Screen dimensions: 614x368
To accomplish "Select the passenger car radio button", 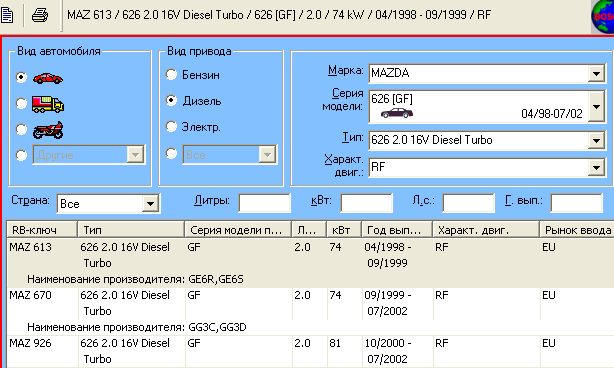I will pos(21,77).
